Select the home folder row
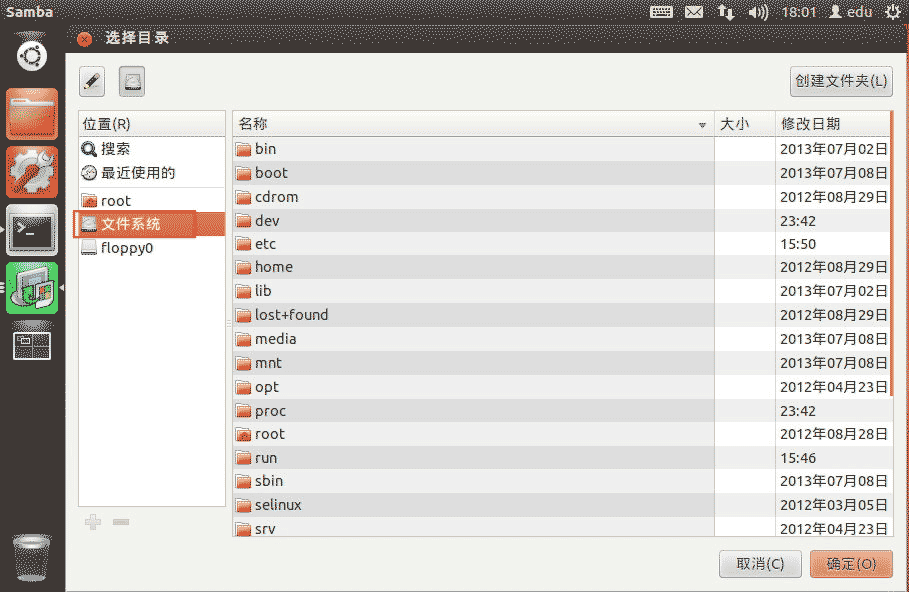The image size is (909, 592). click(273, 267)
